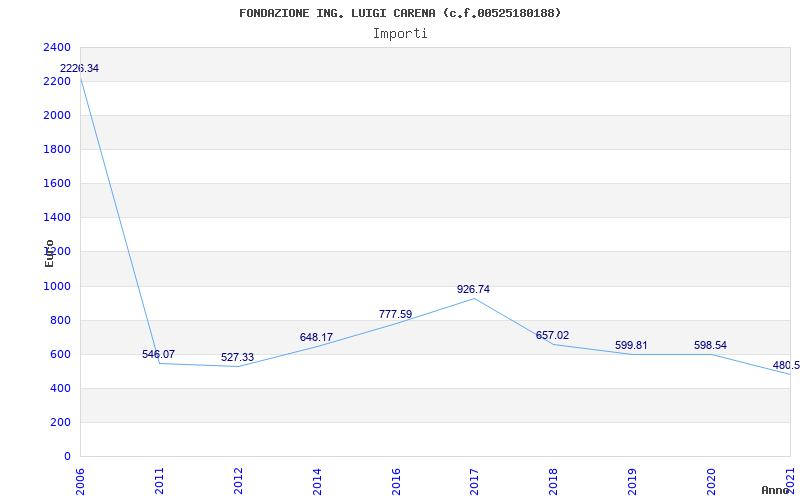Click the 1800 y-axis tick label
The width and height of the screenshot is (800, 500).
[x=58, y=149]
